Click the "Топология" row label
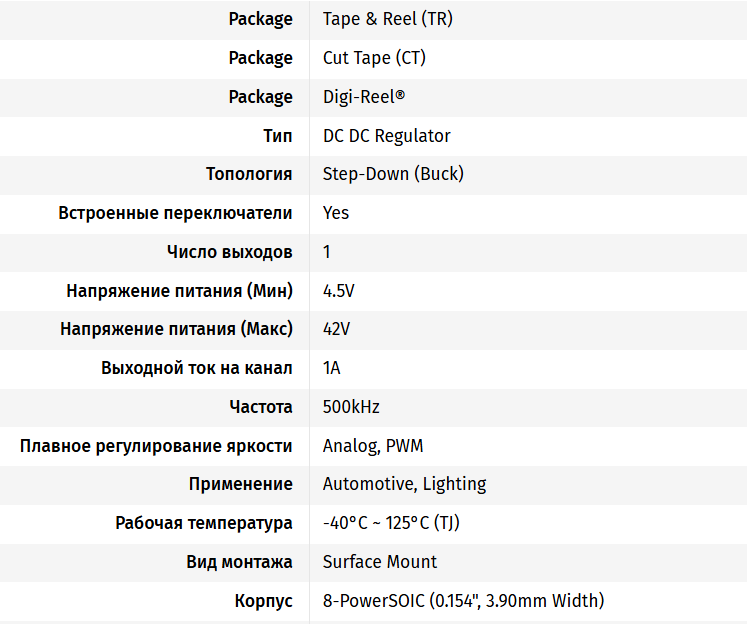The image size is (747, 624). pyautogui.click(x=249, y=174)
